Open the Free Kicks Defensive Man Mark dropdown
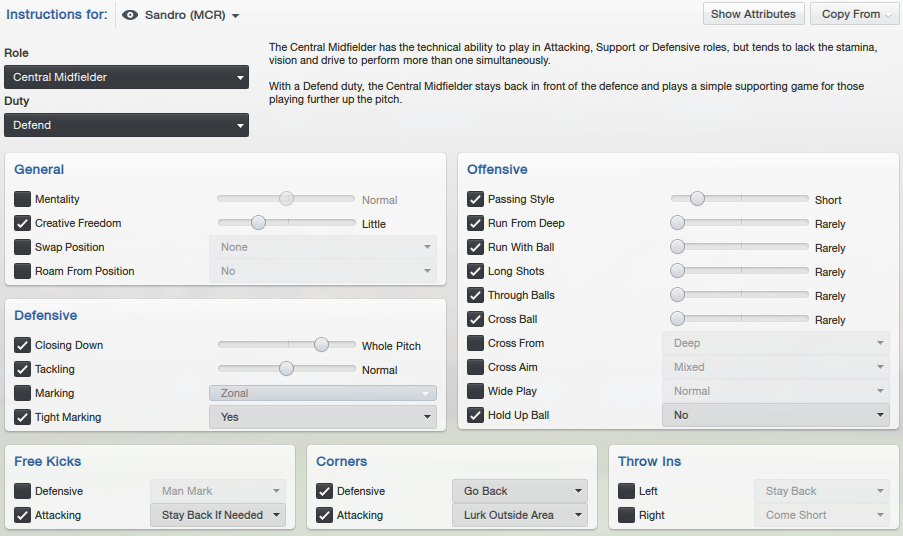 click(218, 491)
